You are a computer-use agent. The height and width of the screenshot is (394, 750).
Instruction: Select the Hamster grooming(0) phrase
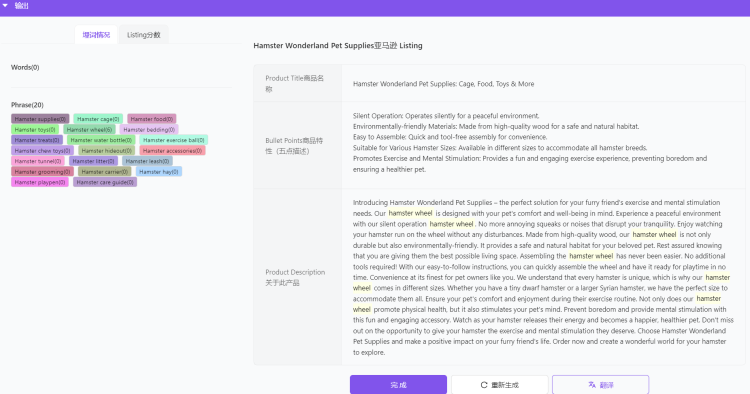tap(42, 171)
